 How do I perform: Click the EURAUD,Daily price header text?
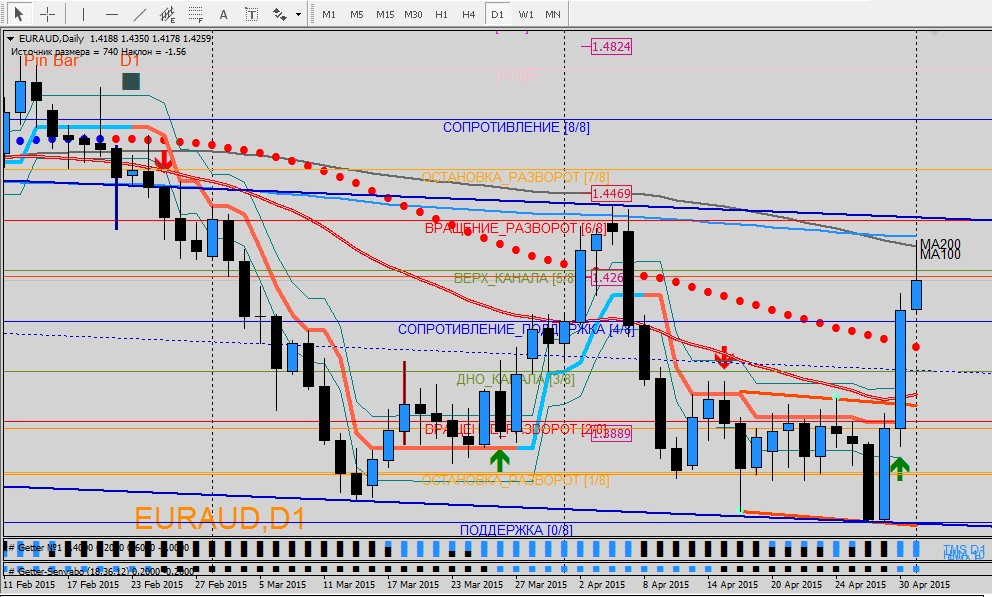coord(115,39)
